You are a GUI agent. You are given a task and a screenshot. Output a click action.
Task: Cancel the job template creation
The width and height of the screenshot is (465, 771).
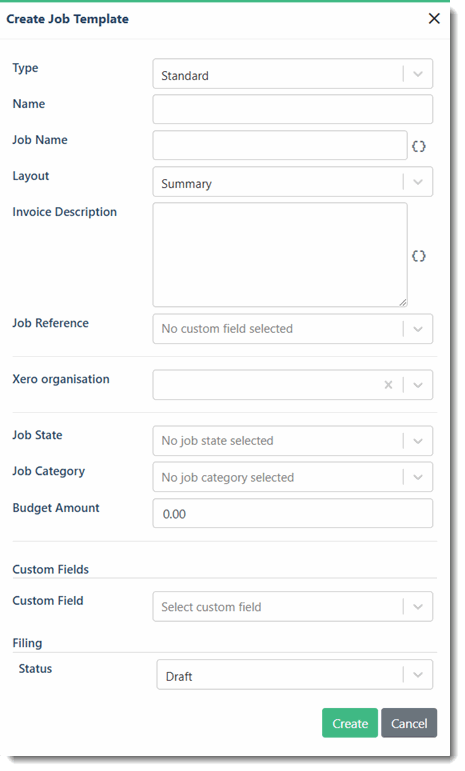(x=409, y=723)
